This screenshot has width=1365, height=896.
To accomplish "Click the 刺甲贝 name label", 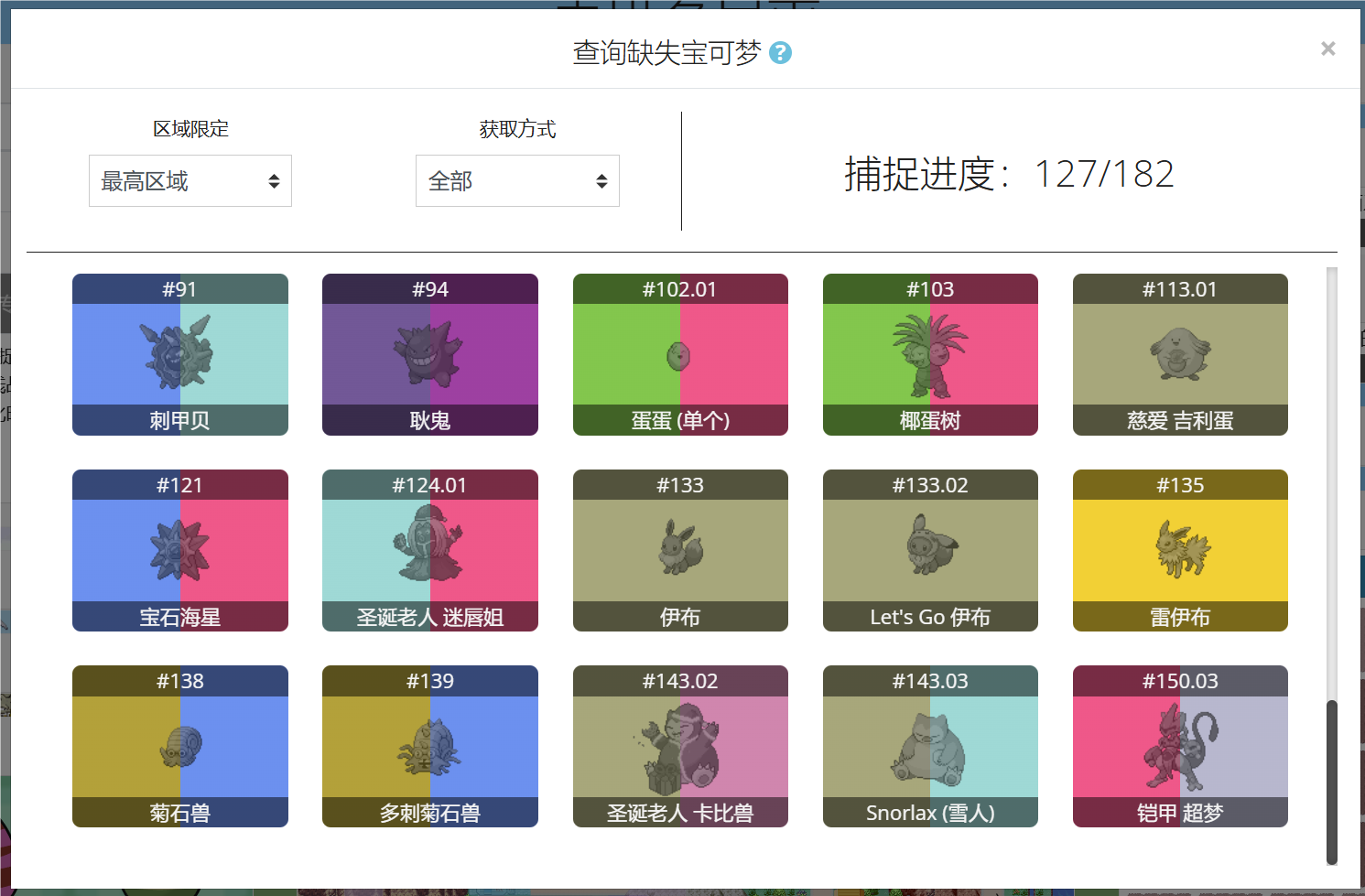I will 180,421.
